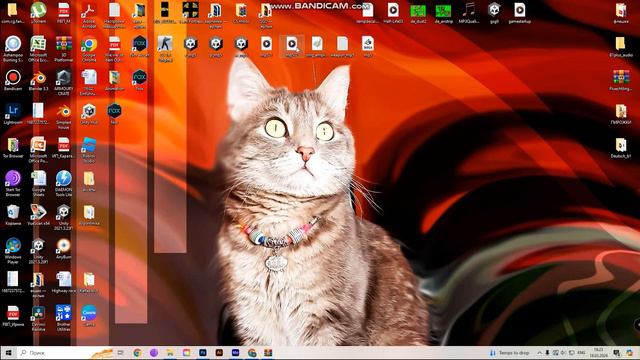Select the Roblox Studio shortcut
The image size is (640, 360).
[x=89, y=150]
